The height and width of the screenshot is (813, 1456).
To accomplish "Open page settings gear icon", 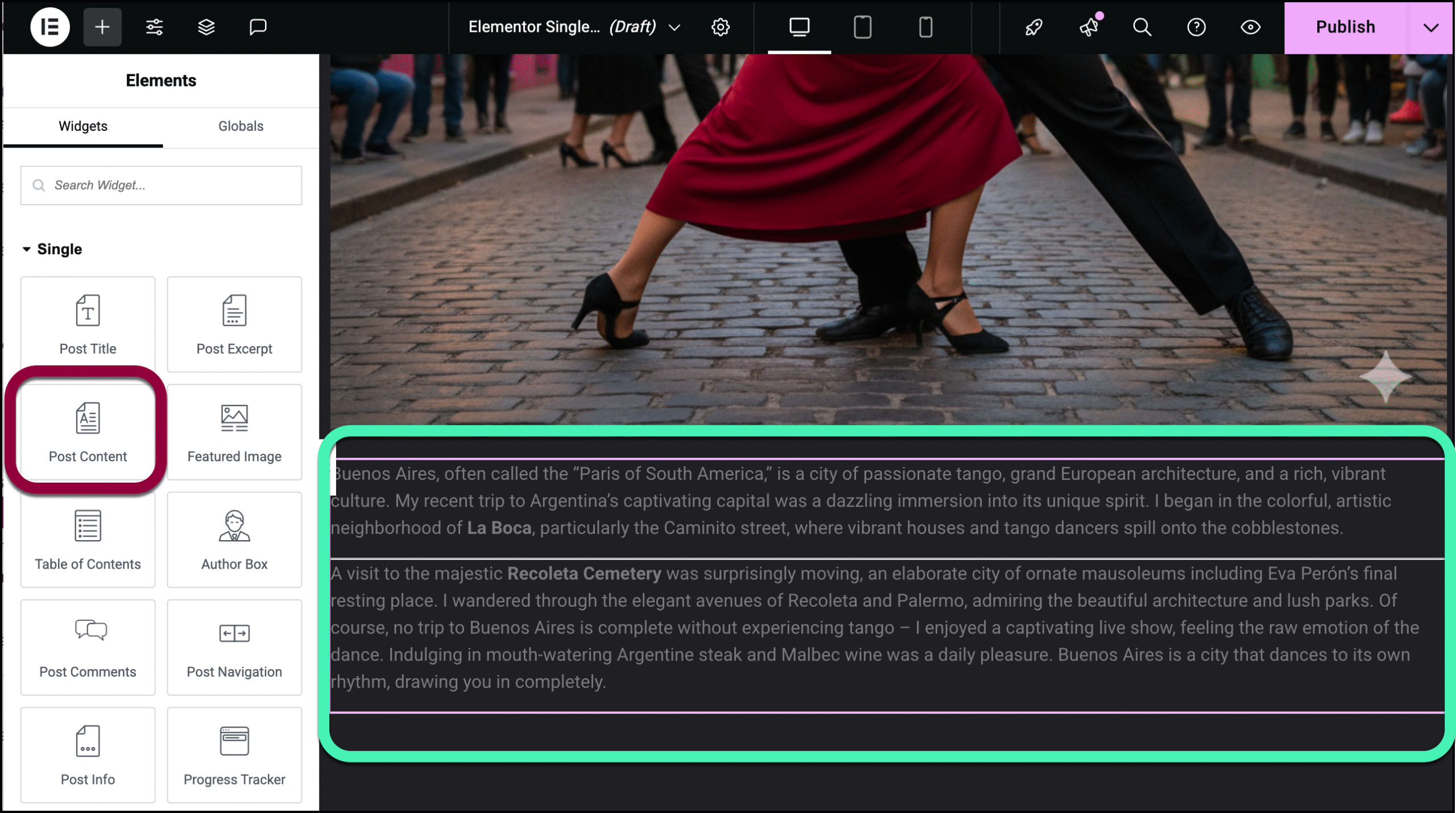I will [720, 27].
